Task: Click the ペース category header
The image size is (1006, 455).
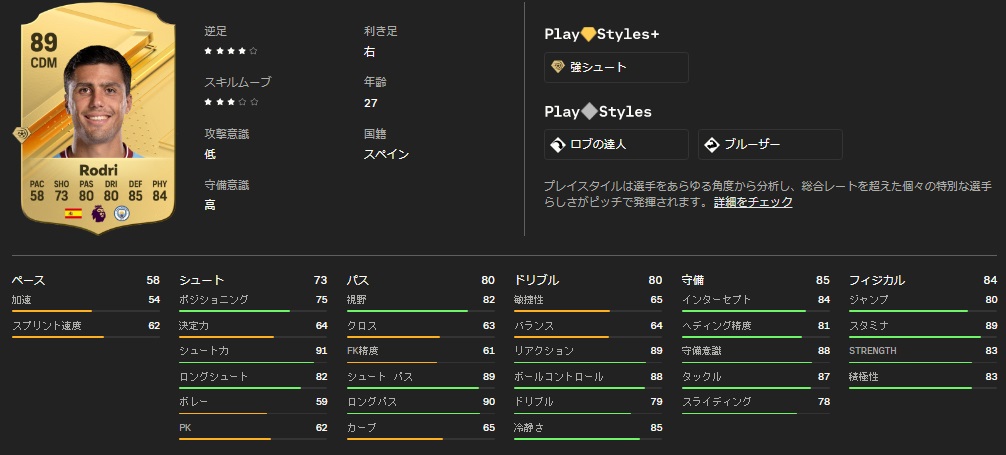Action: [28, 281]
